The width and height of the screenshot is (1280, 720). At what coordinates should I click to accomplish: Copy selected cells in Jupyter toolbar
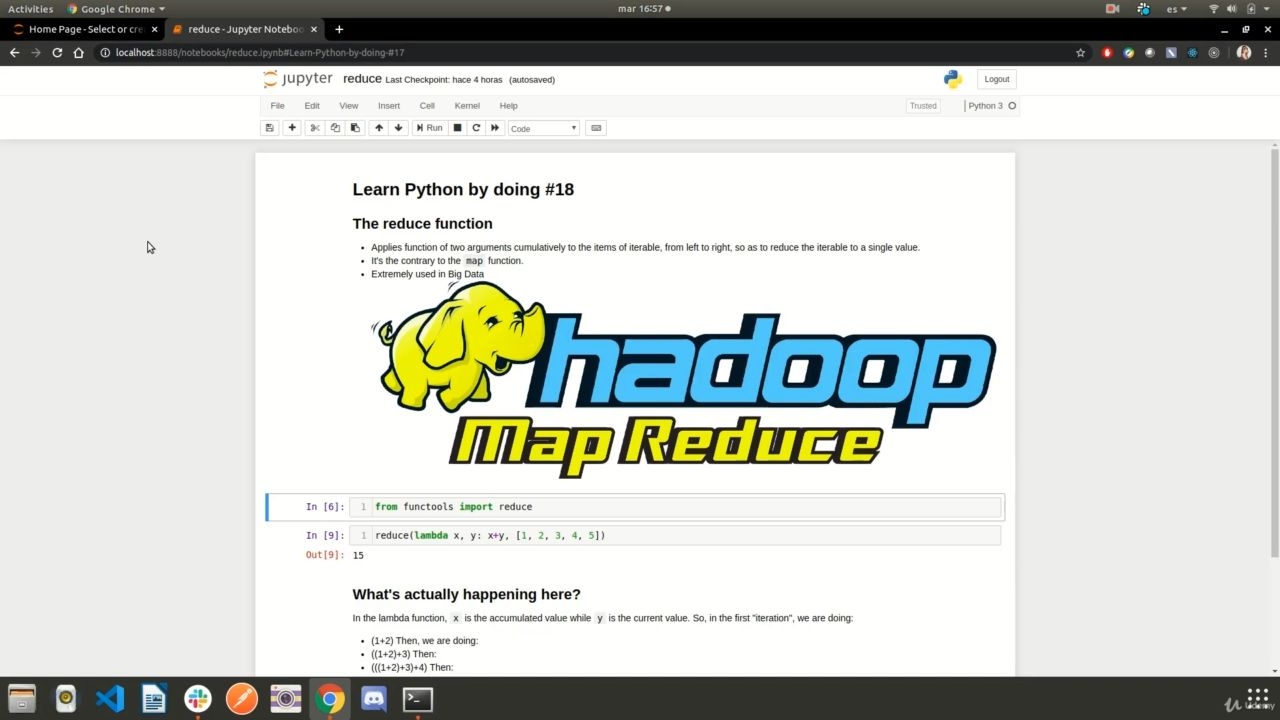335,128
